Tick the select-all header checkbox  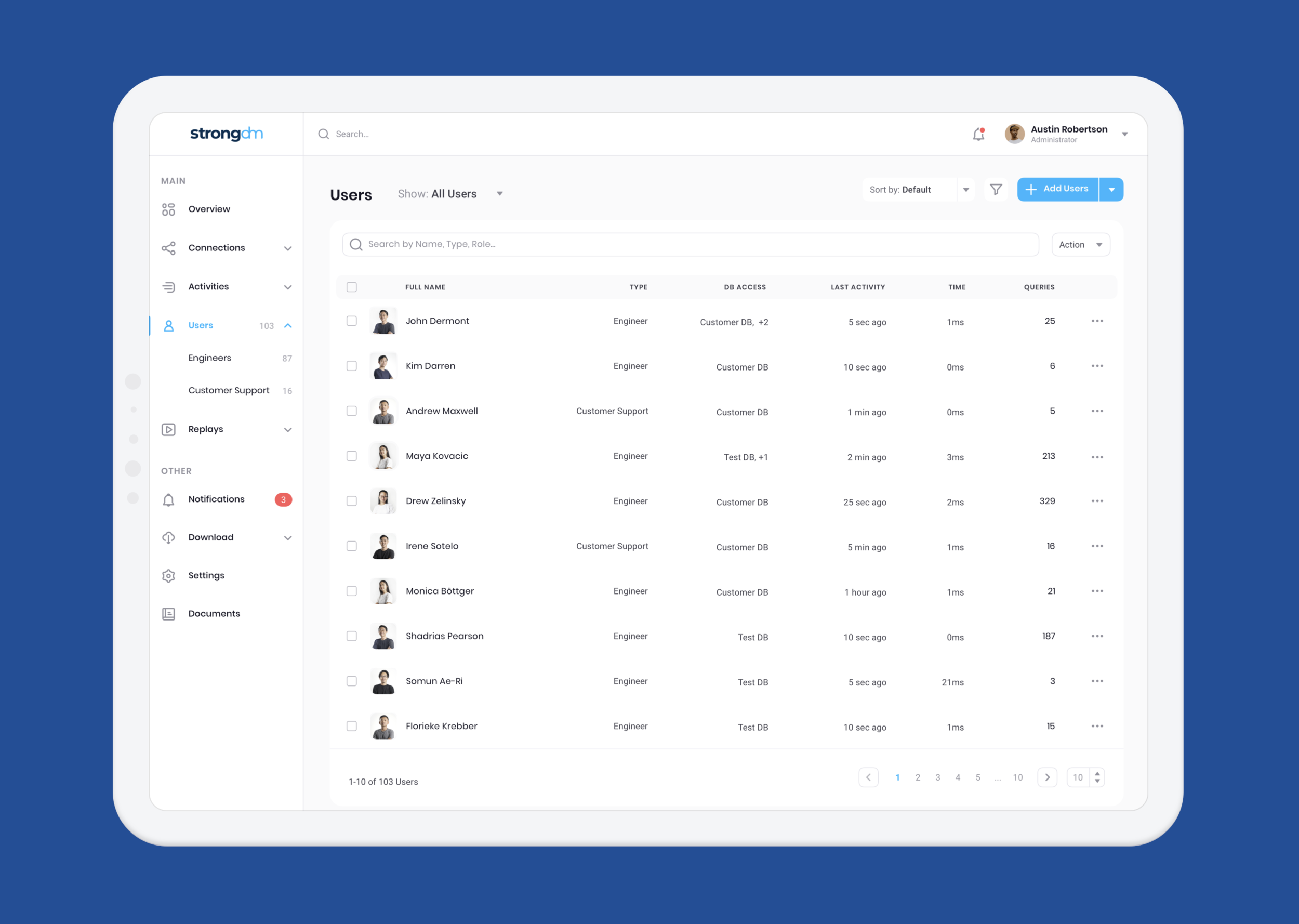pyautogui.click(x=351, y=287)
